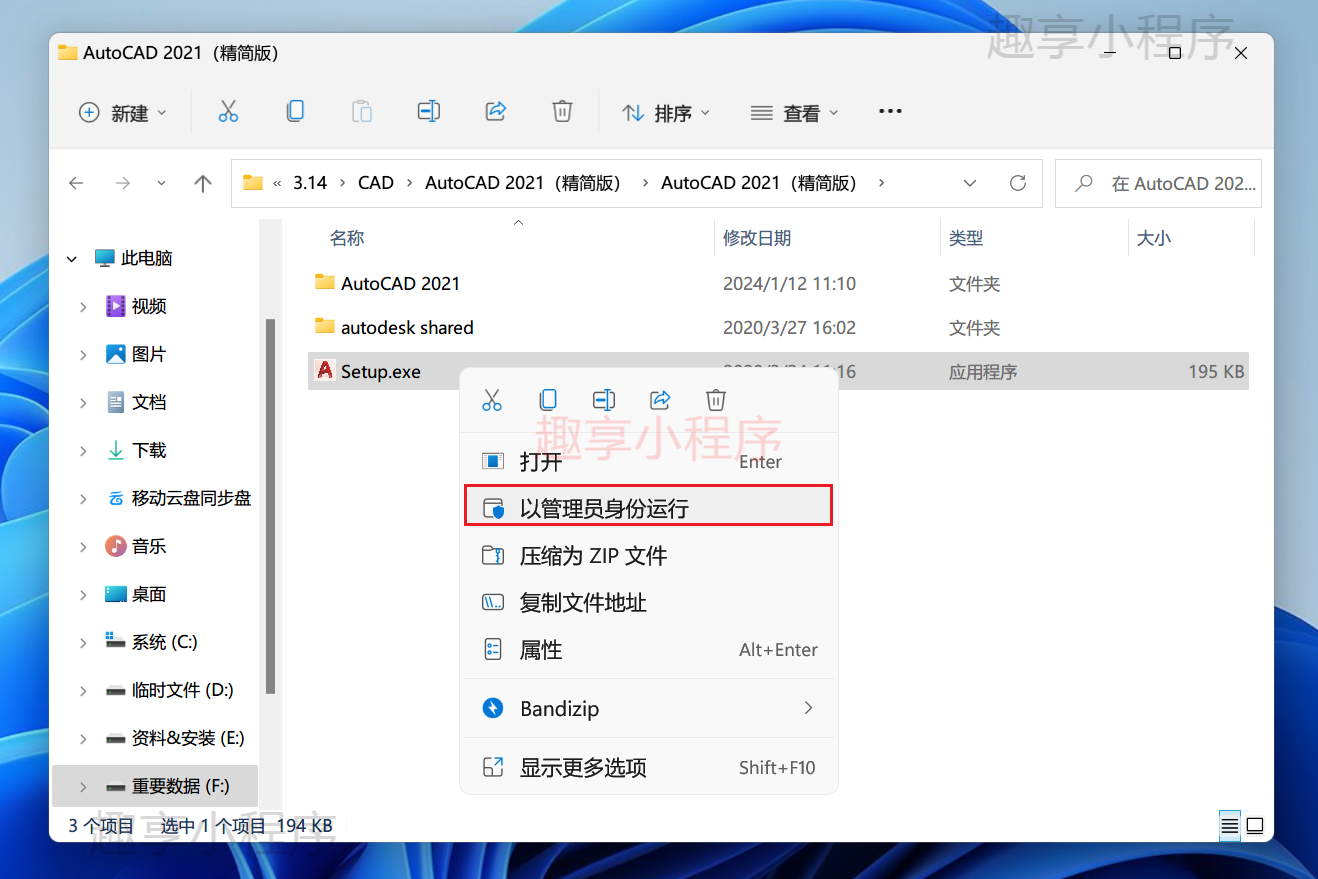This screenshot has width=1318, height=879.
Task: Go forward with the right arrow
Action: click(122, 183)
